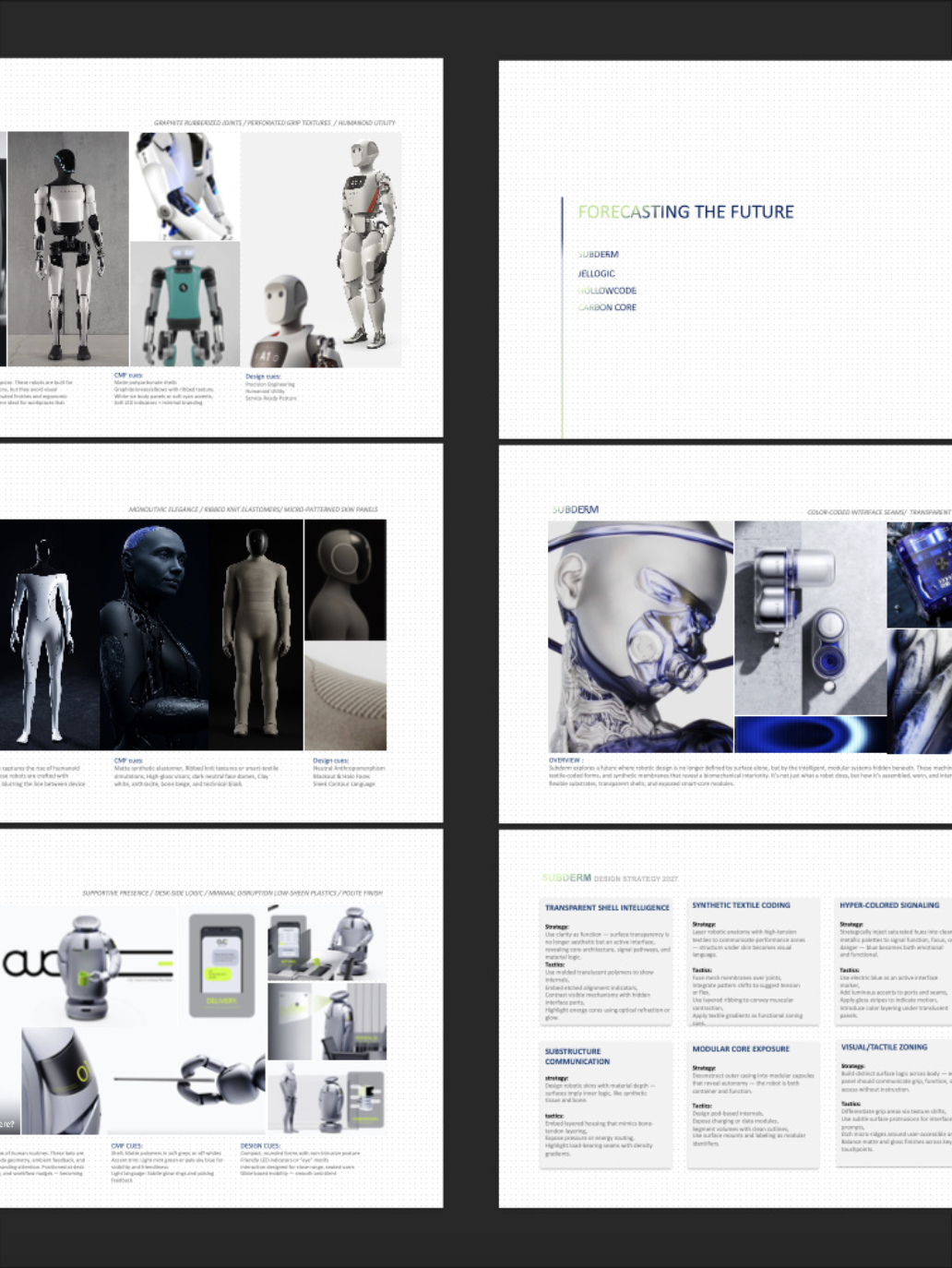Screen dimensions: 952x1268
Task: Select the white robot arm close-up image
Action: tap(184, 186)
